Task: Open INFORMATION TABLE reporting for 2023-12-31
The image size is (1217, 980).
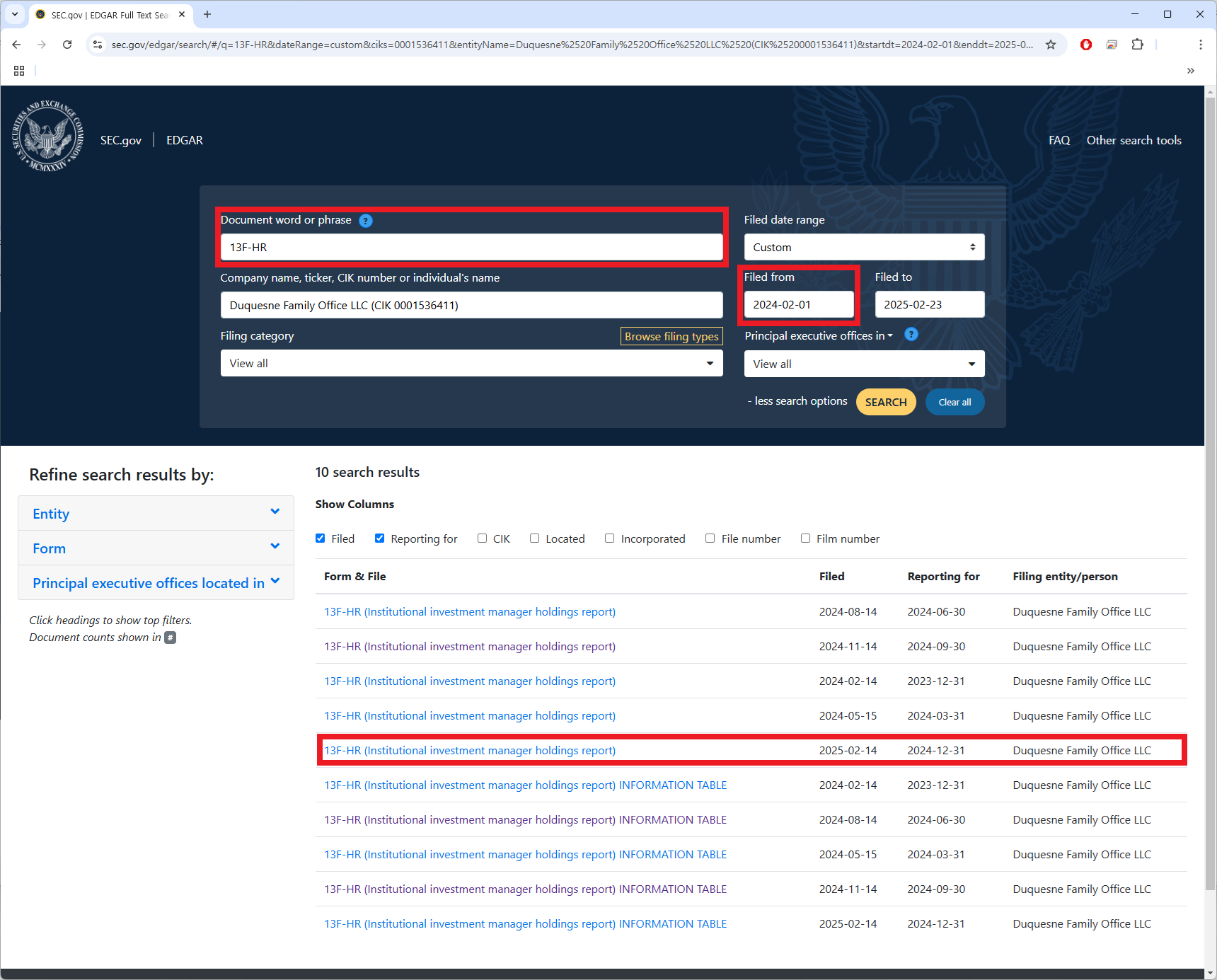Action: [x=526, y=785]
